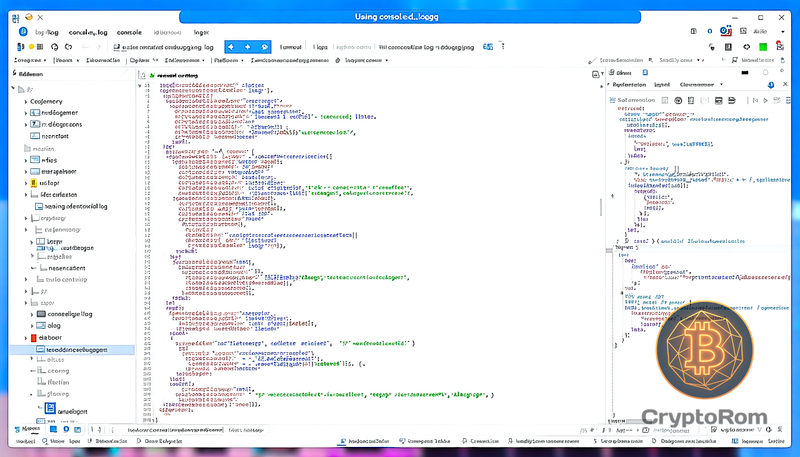Switch to the 'log /log' tab
800x457 pixels.
click(x=46, y=32)
